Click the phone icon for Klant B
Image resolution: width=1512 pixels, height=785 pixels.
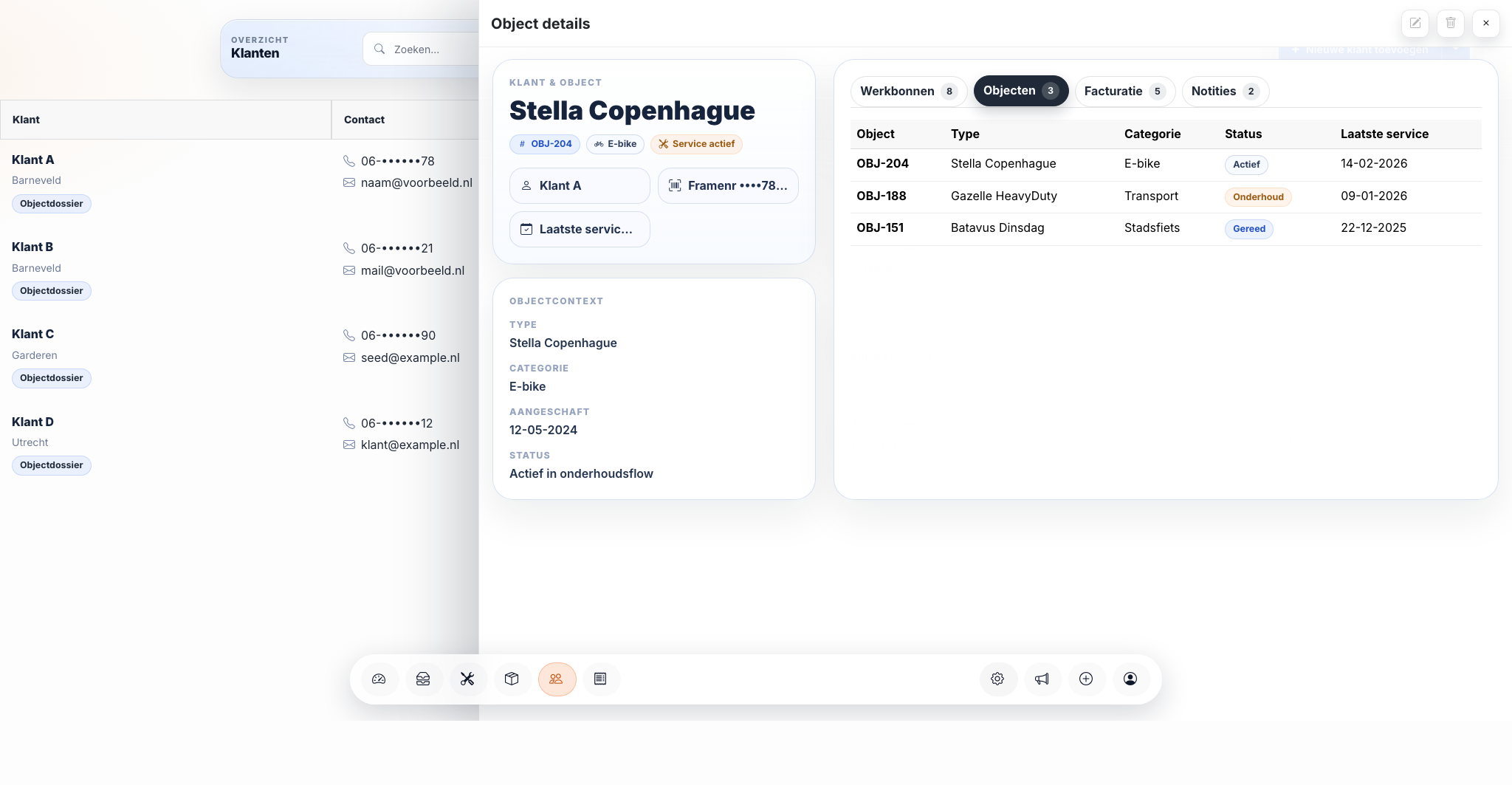349,248
